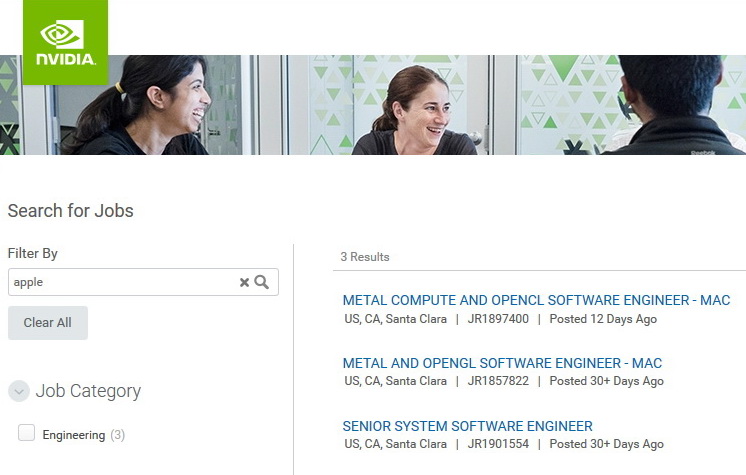This screenshot has width=746, height=475.
Task: Click job ID JR1897400
Action: tap(498, 319)
